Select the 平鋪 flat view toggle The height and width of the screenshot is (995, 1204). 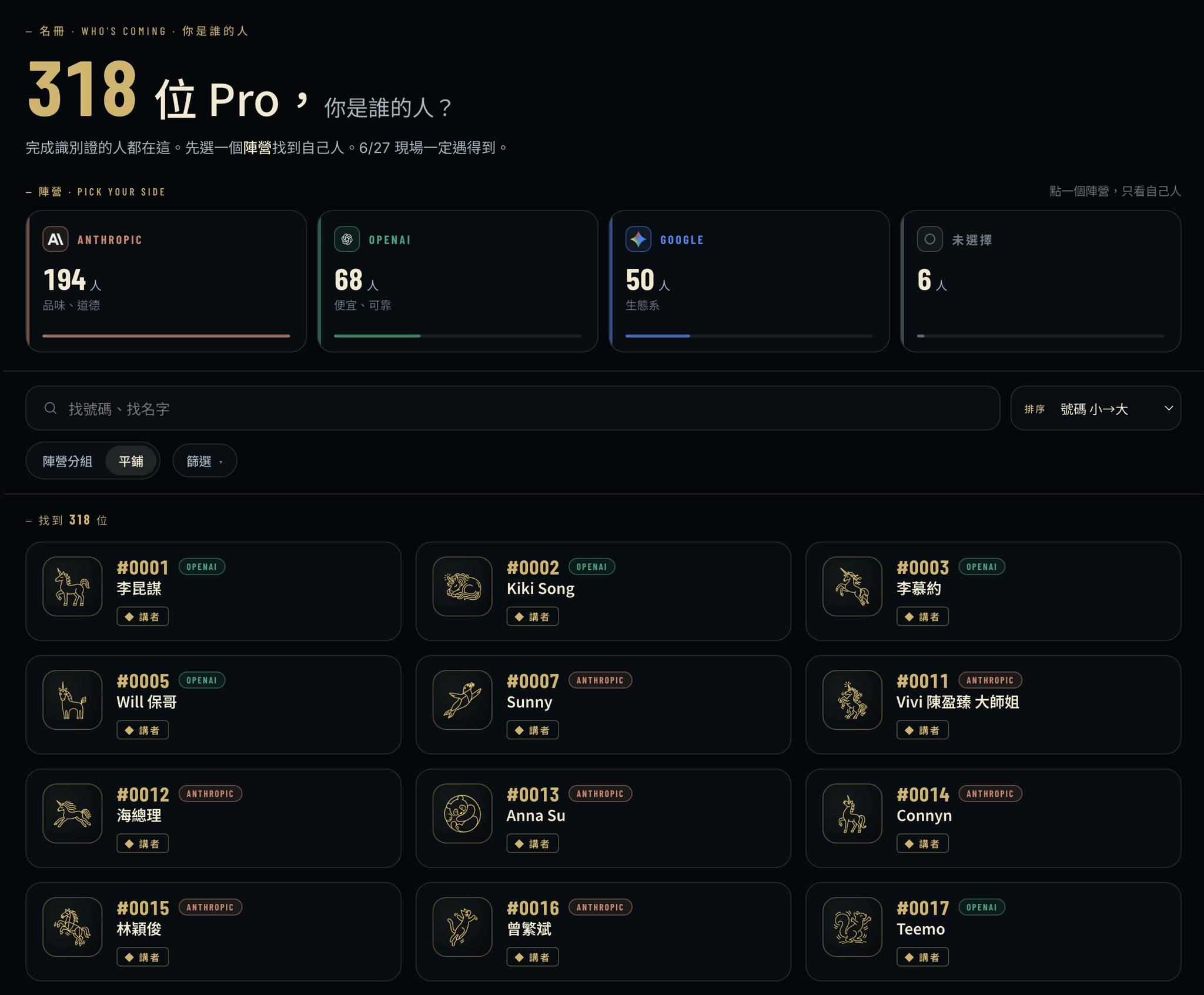click(131, 461)
